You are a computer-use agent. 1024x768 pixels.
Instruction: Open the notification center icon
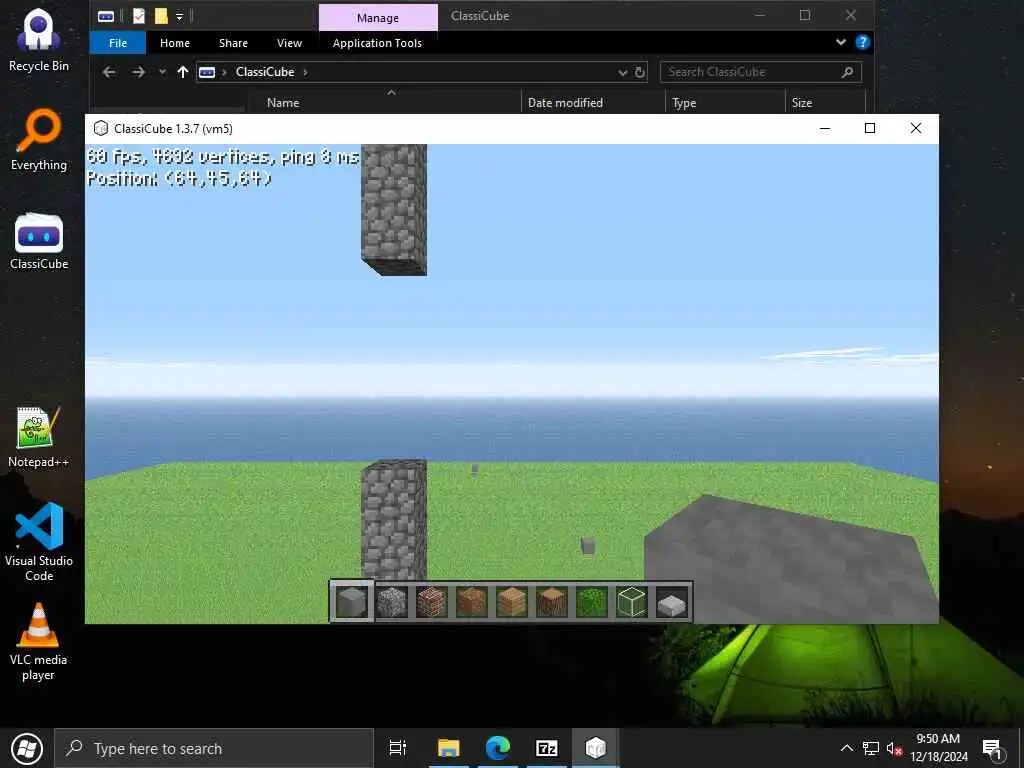pyautogui.click(x=992, y=748)
